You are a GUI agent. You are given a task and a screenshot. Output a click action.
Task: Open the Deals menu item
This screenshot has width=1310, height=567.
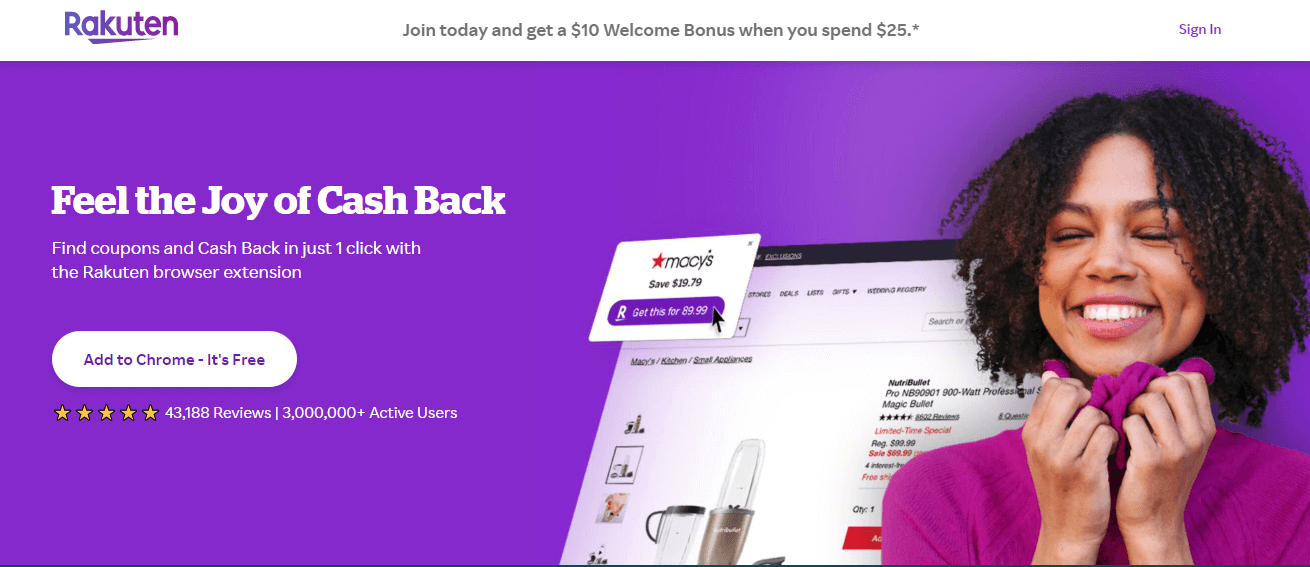point(789,294)
